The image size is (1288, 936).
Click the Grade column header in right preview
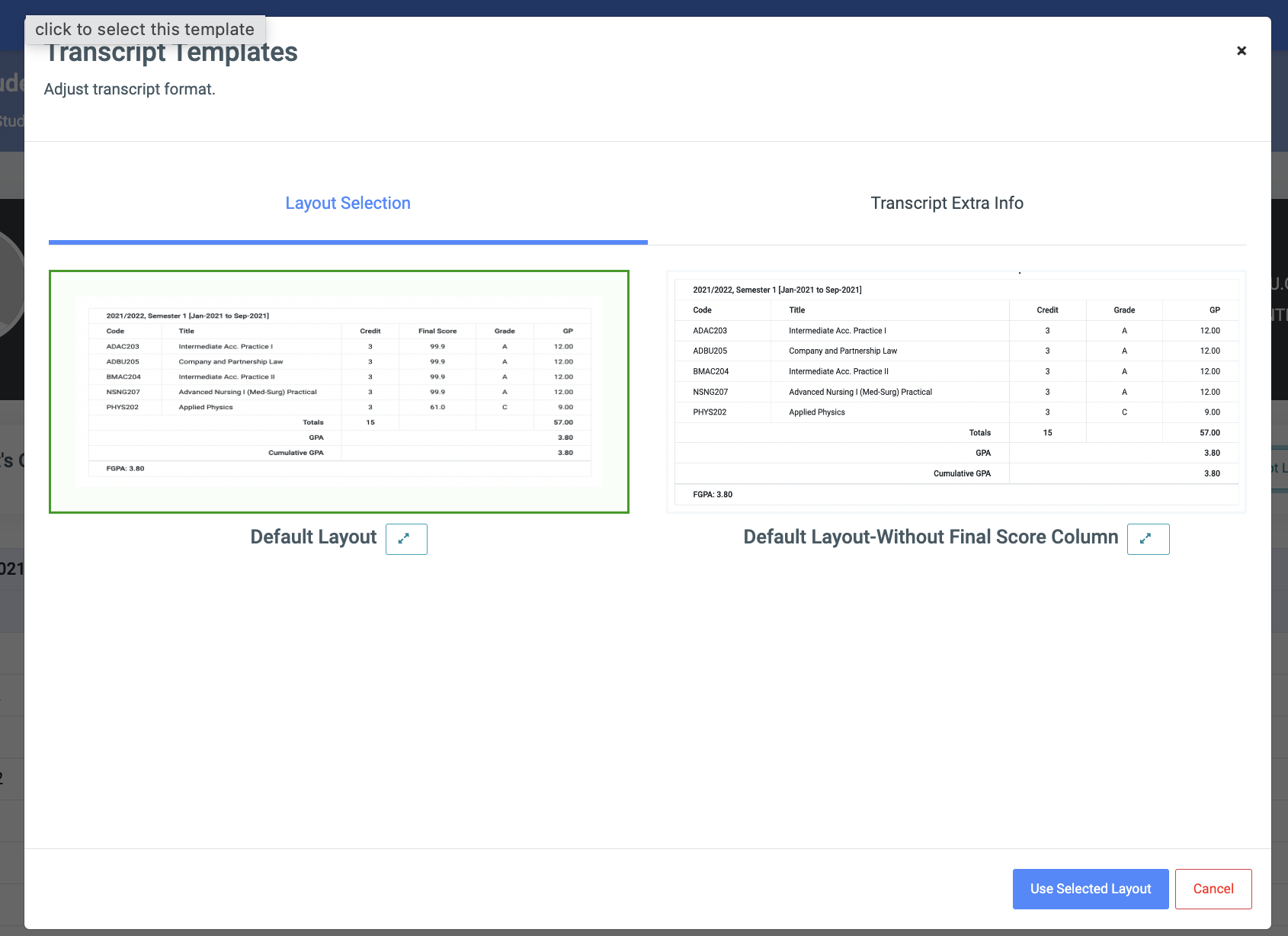tap(1123, 310)
